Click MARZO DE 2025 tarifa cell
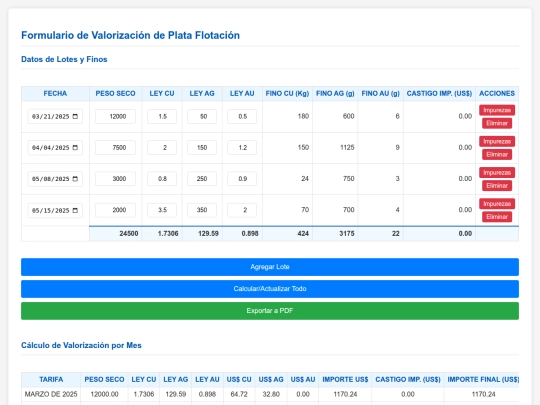 (x=51, y=394)
